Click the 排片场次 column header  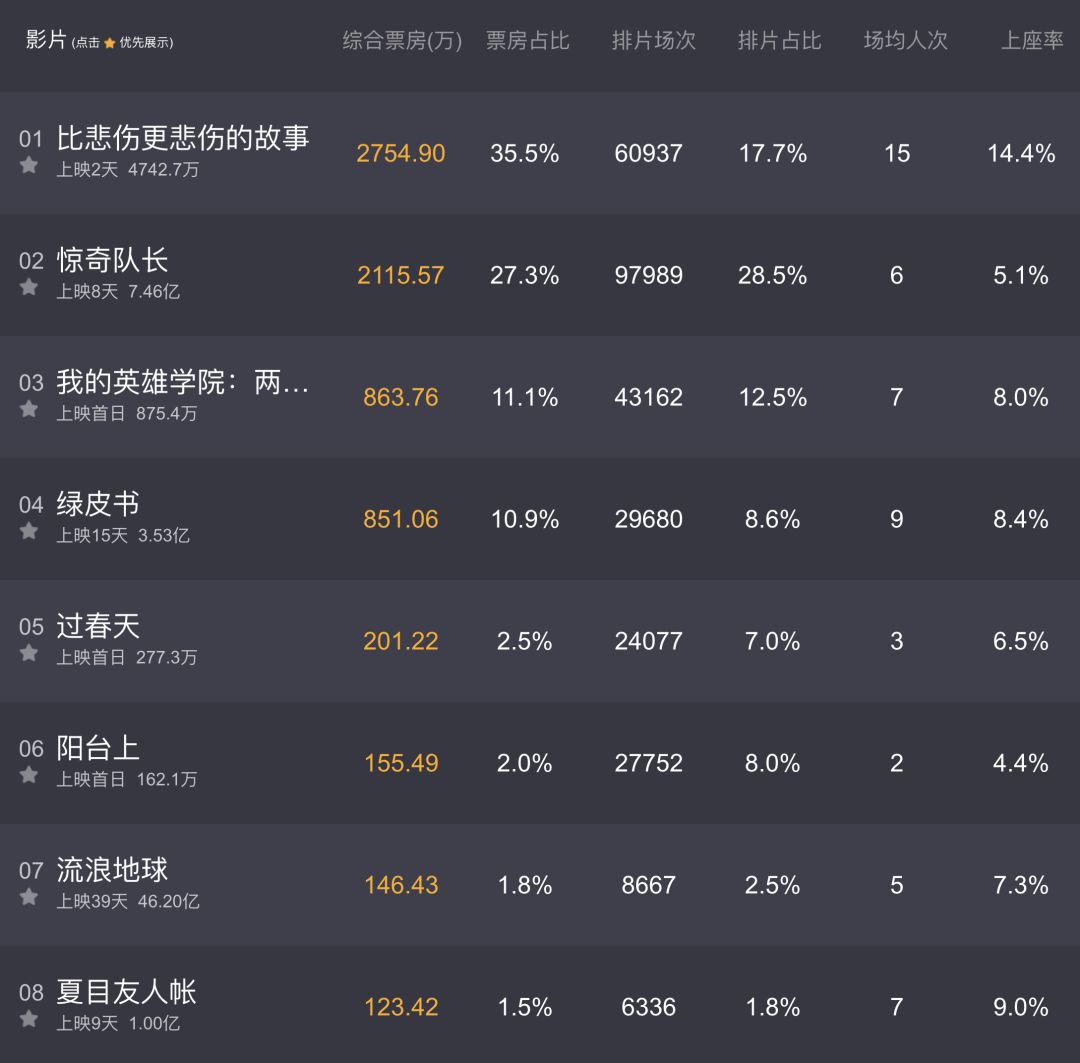(x=653, y=41)
